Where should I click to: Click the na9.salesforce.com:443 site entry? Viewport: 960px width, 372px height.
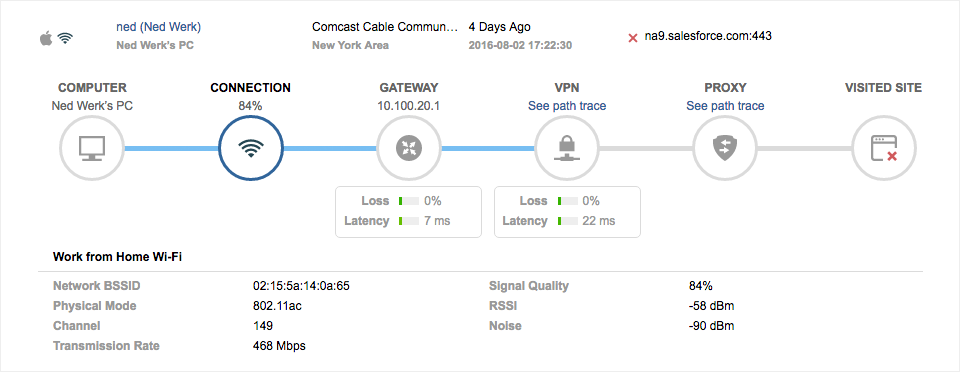pyautogui.click(x=708, y=36)
